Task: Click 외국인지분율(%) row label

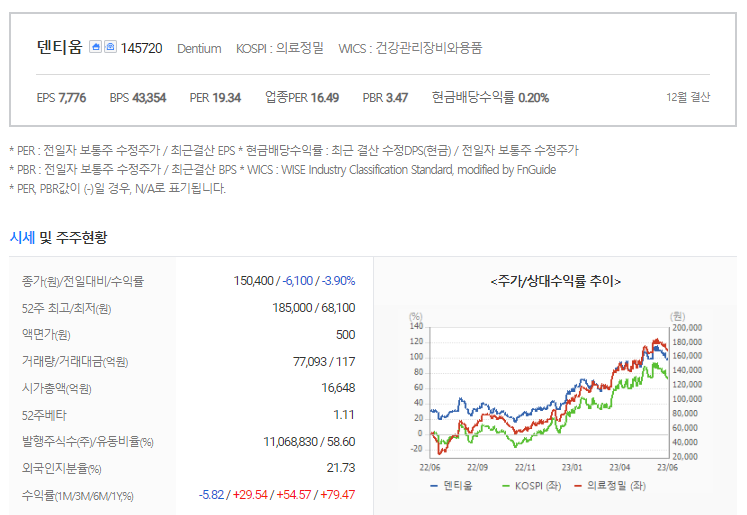Action: tap(61, 469)
